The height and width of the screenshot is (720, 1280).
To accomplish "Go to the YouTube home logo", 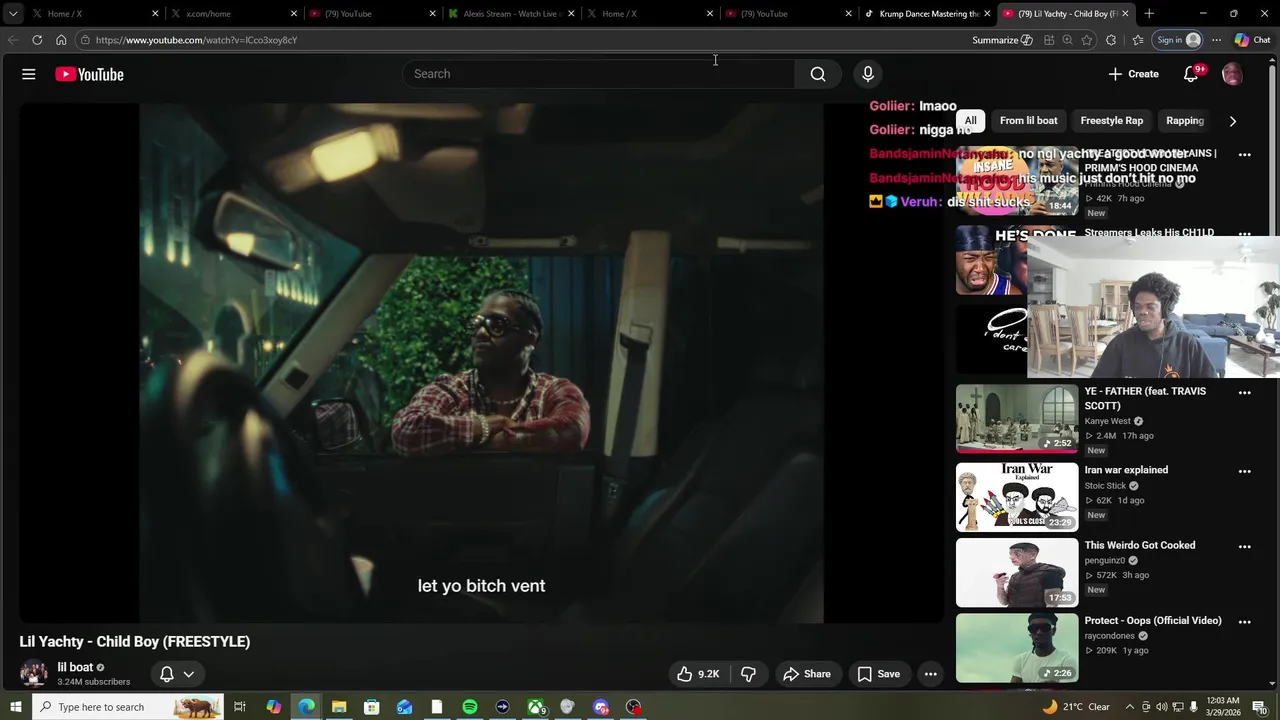I will 89,74.
